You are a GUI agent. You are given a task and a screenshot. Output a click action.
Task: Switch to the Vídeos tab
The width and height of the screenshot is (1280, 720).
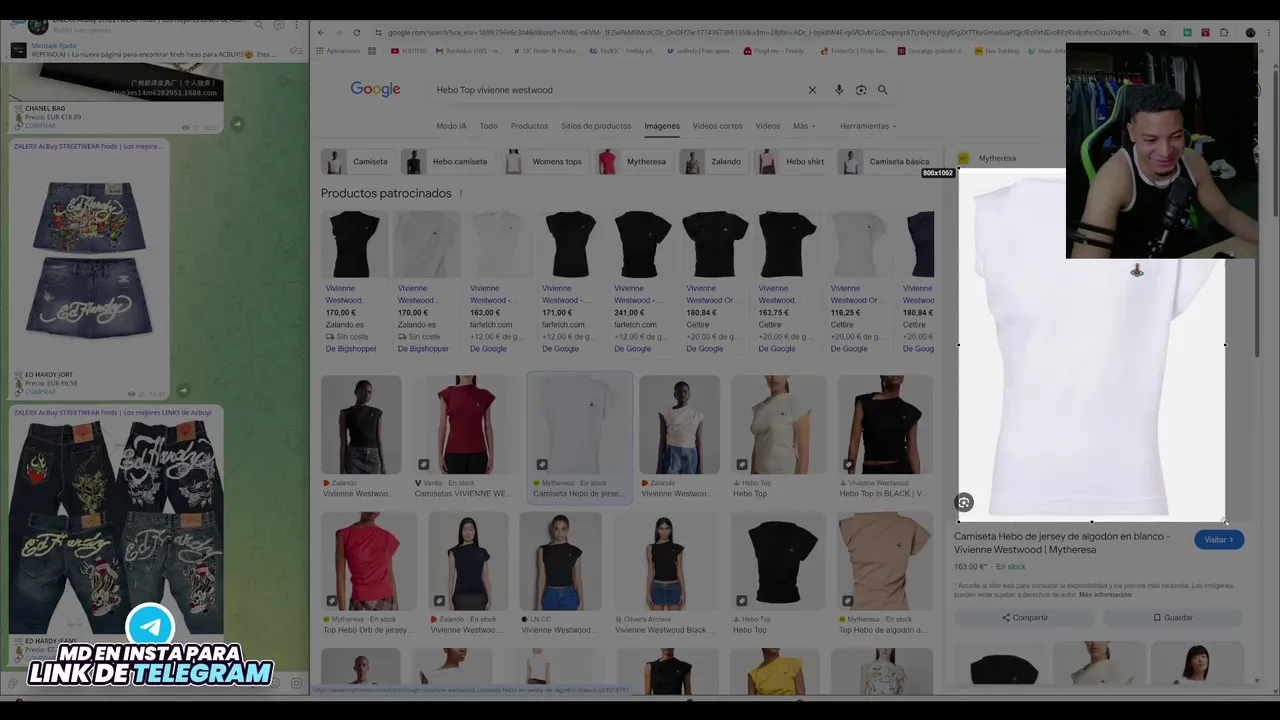point(767,126)
